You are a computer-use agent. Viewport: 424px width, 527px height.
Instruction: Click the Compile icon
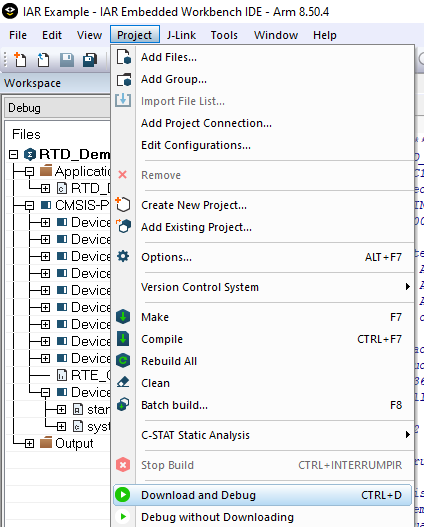pyautogui.click(x=123, y=338)
